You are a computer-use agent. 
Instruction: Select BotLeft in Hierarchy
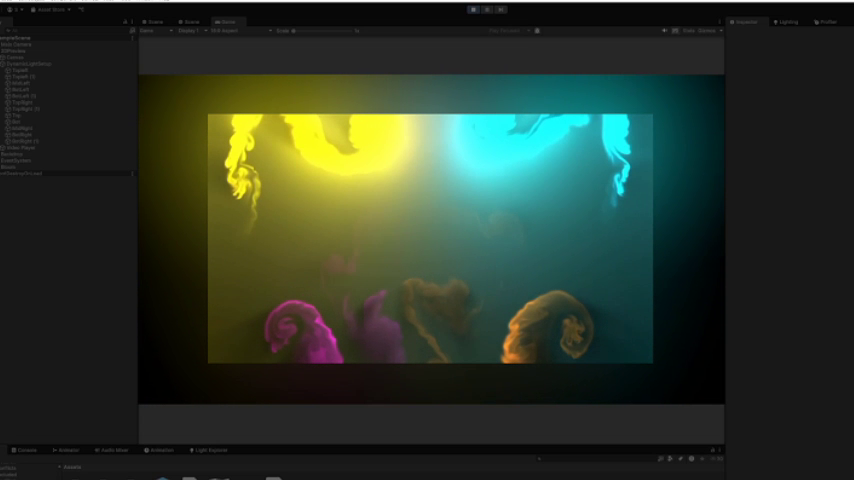pyautogui.click(x=21, y=90)
